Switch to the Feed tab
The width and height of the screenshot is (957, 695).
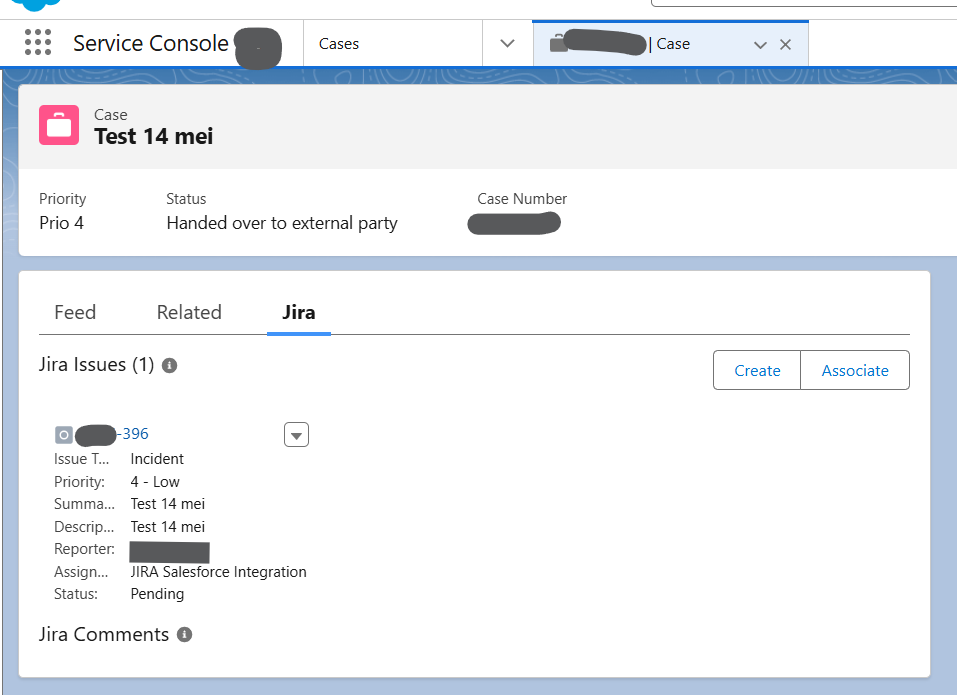point(75,312)
